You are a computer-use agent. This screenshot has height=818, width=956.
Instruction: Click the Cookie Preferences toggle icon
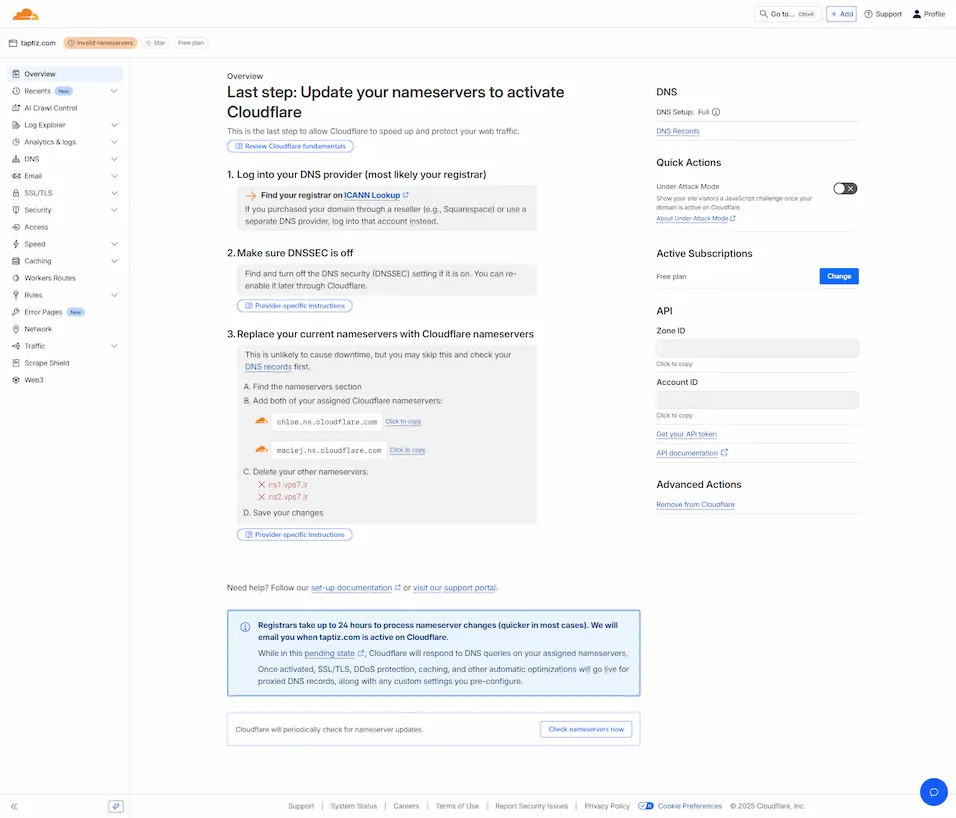pos(646,806)
